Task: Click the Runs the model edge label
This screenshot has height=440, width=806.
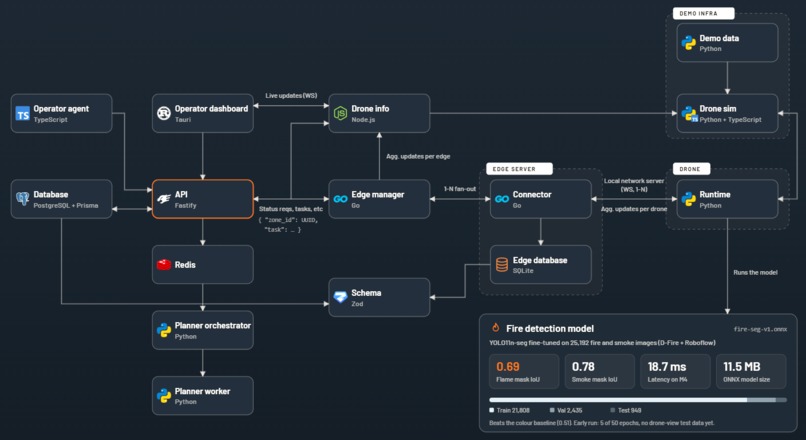Action: [x=755, y=272]
